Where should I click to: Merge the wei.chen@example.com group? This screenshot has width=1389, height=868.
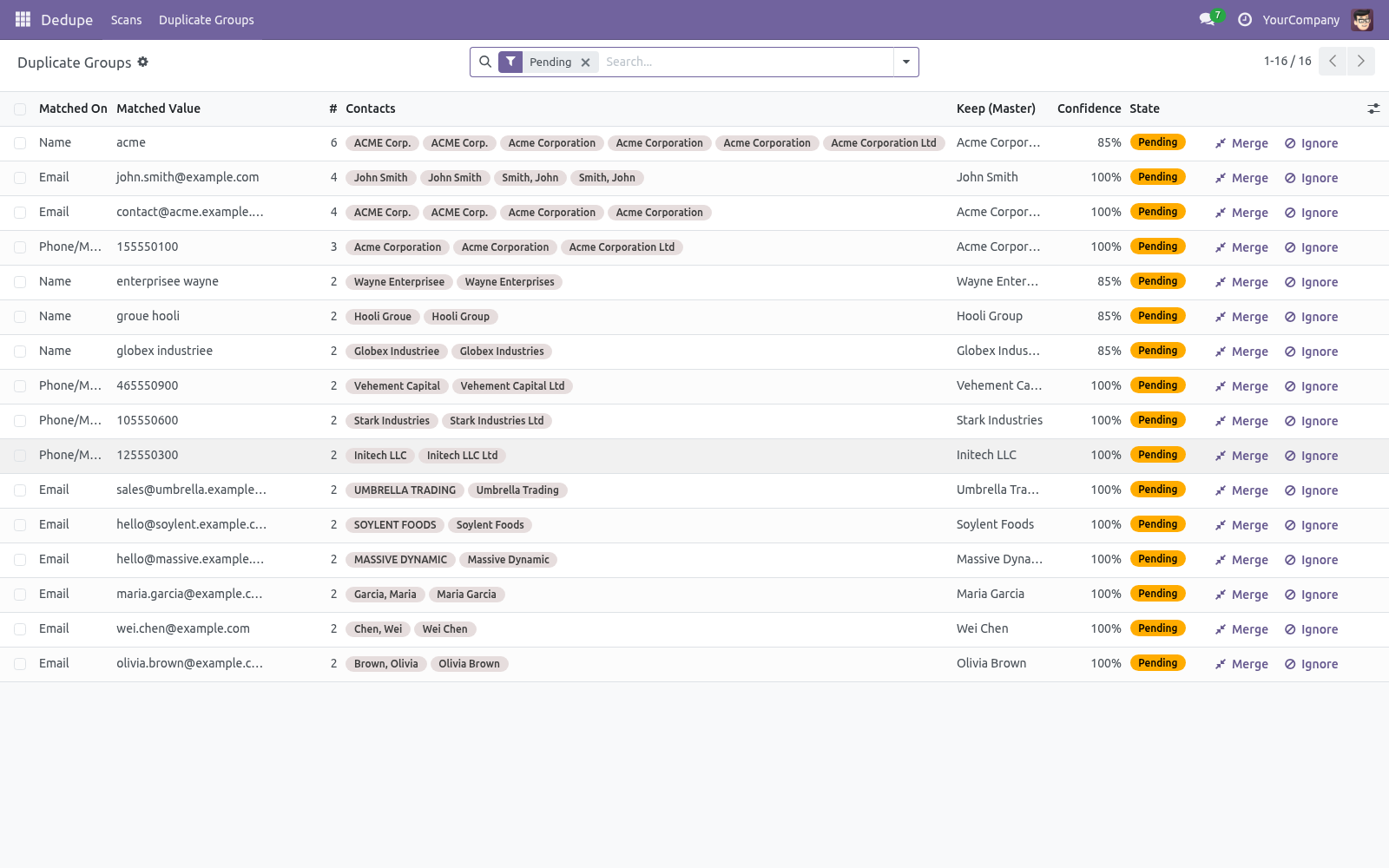click(x=1241, y=629)
